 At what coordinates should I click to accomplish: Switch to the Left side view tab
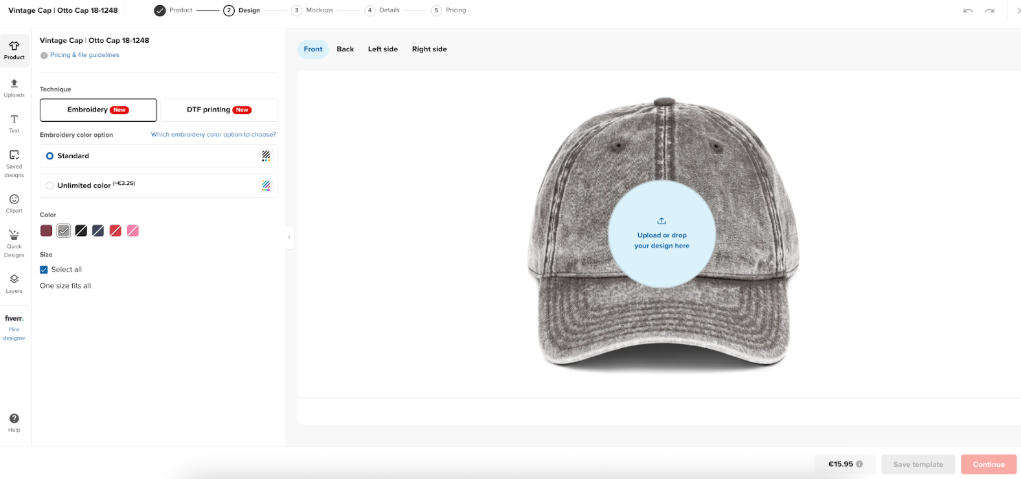(383, 49)
